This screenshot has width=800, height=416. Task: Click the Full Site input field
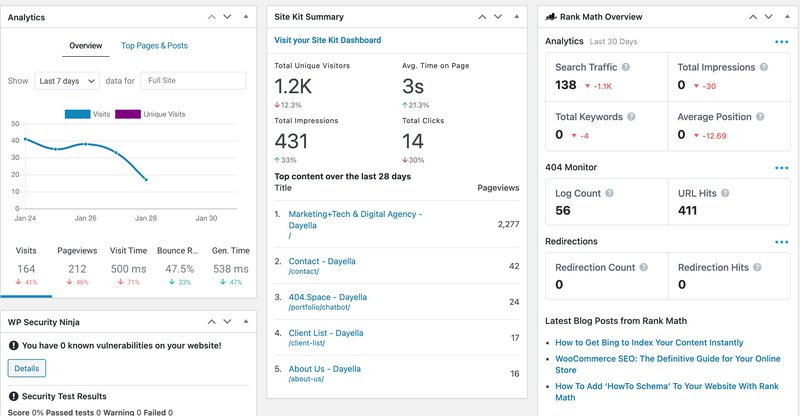pos(193,81)
